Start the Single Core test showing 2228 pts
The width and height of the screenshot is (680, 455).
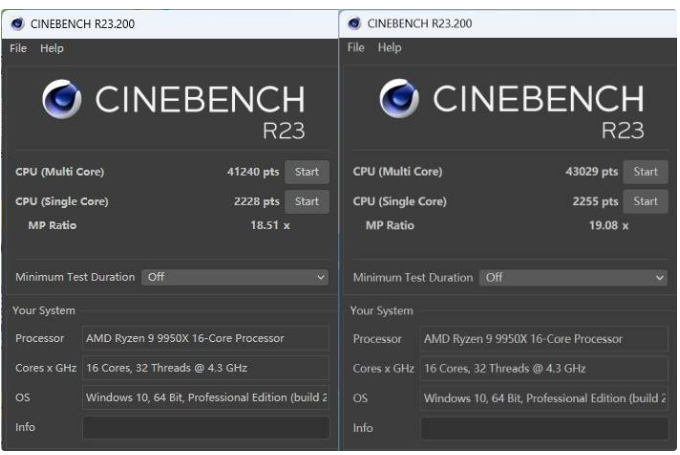click(307, 201)
